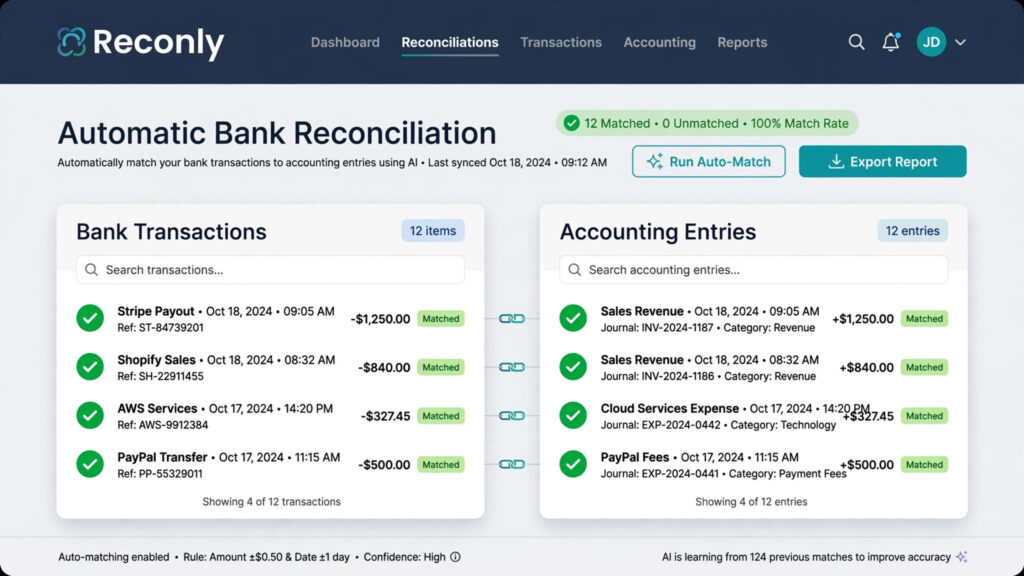Click amount +$840.00
Screen dimensions: 1024x576
click(x=867, y=368)
